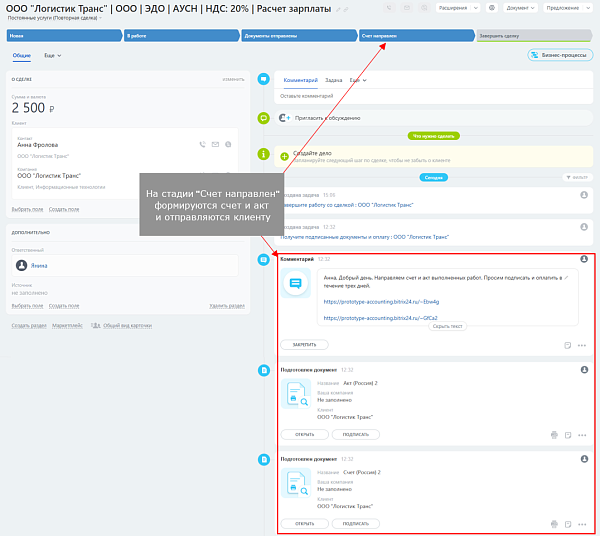Open three-dots menu of the Комментарий card
Screen dimensions: 600x536
(x=582, y=345)
